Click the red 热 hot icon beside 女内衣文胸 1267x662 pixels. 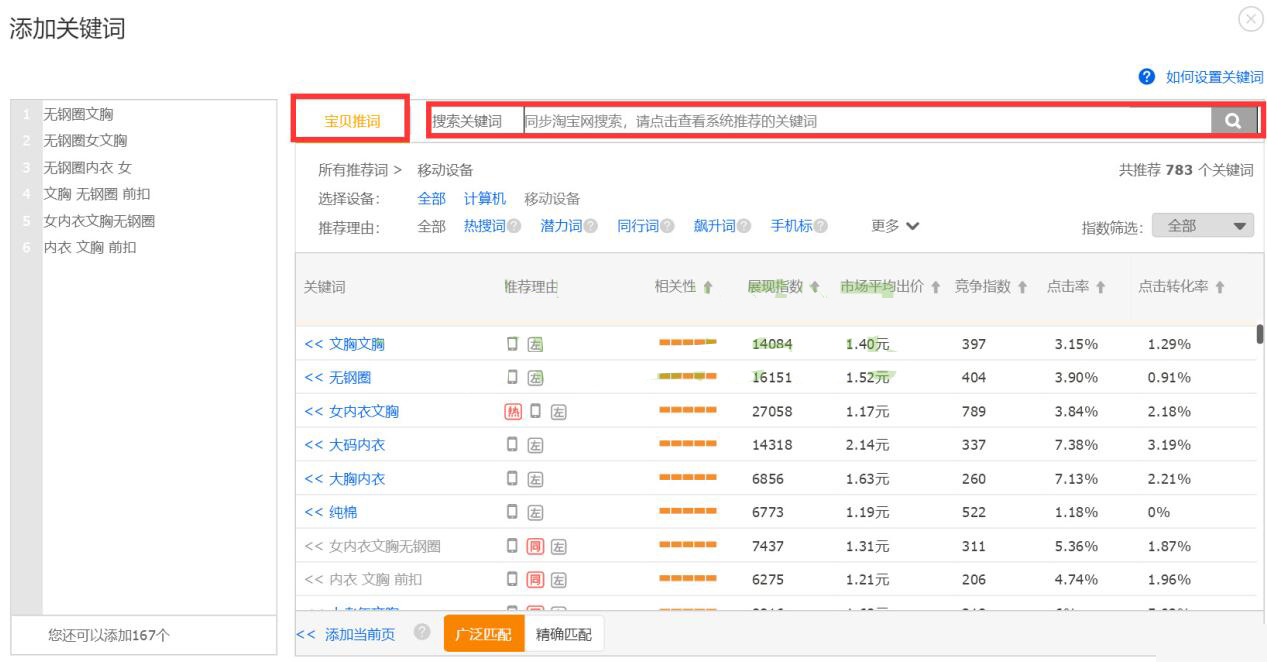(x=512, y=409)
